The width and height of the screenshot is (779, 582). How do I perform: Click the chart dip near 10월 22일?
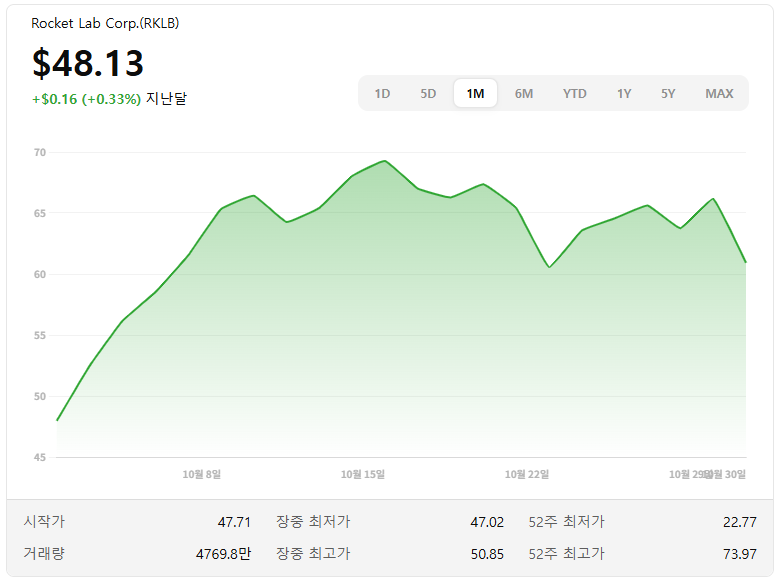[550, 267]
